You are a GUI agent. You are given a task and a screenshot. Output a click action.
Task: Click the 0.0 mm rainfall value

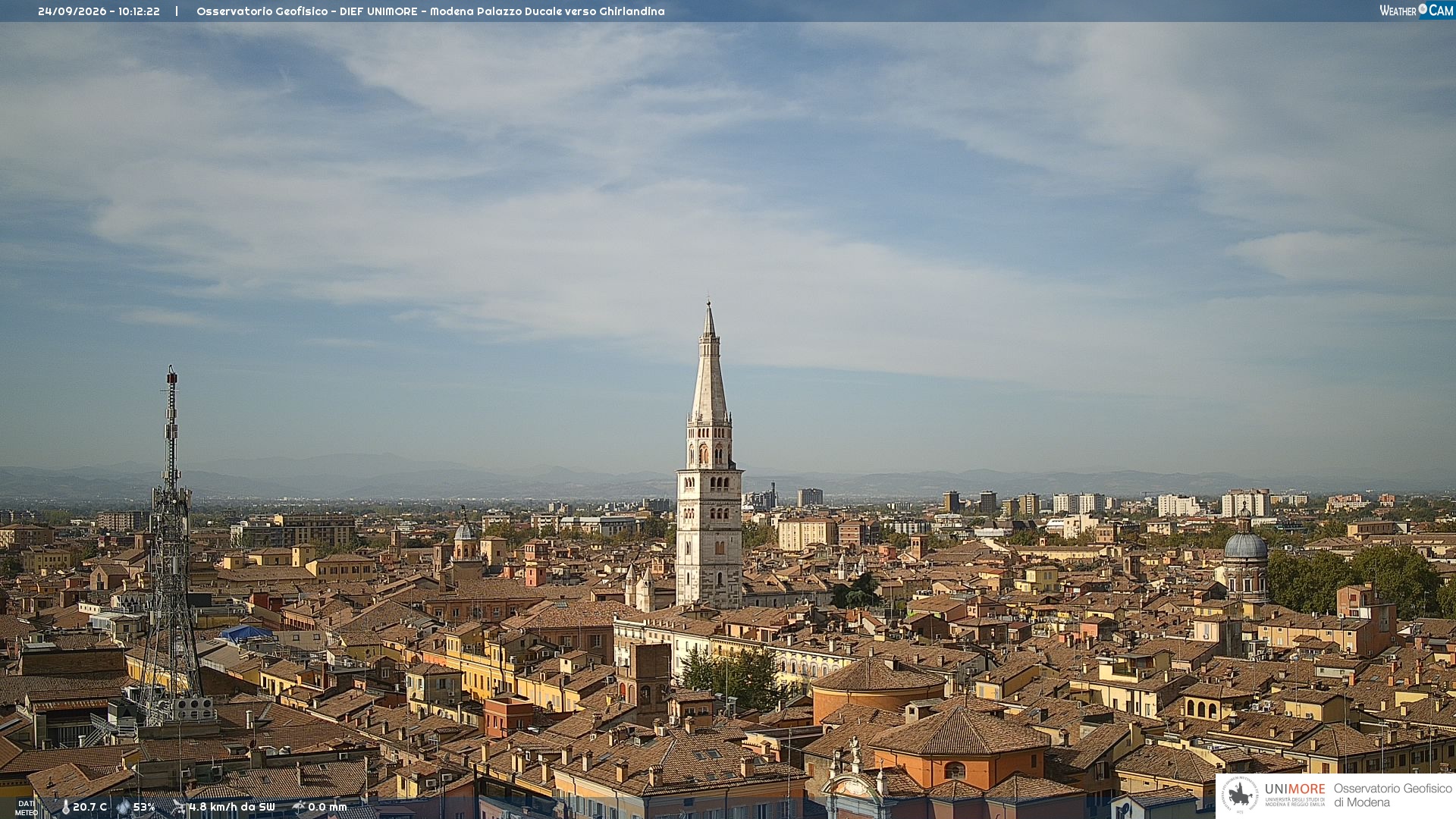tap(328, 808)
